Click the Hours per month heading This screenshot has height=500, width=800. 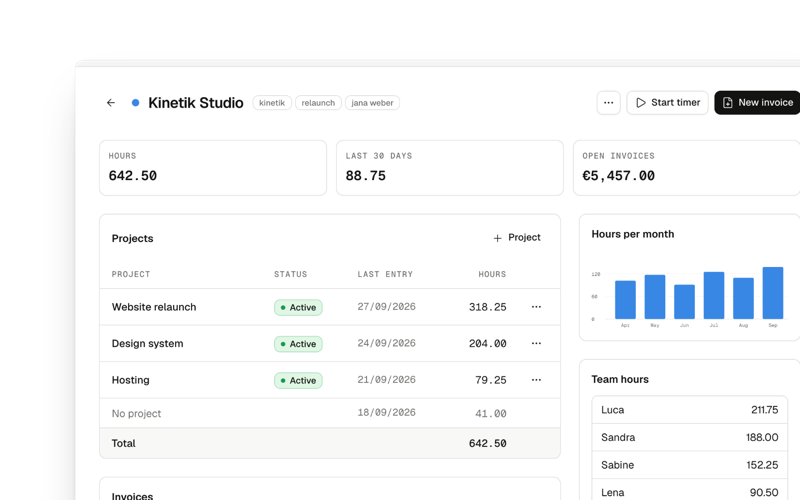point(633,234)
